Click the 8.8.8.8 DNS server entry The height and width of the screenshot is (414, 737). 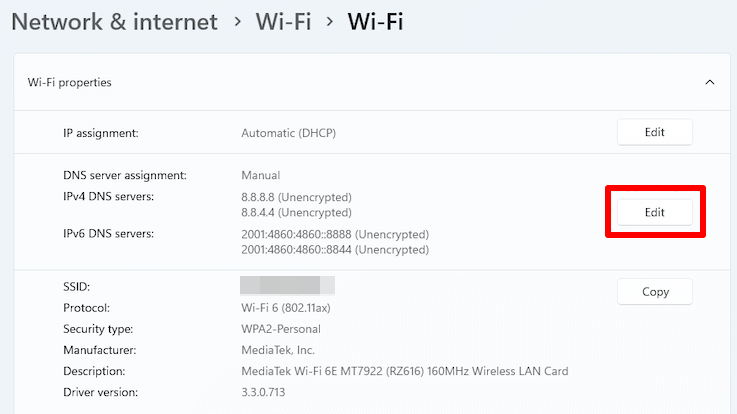tap(297, 197)
